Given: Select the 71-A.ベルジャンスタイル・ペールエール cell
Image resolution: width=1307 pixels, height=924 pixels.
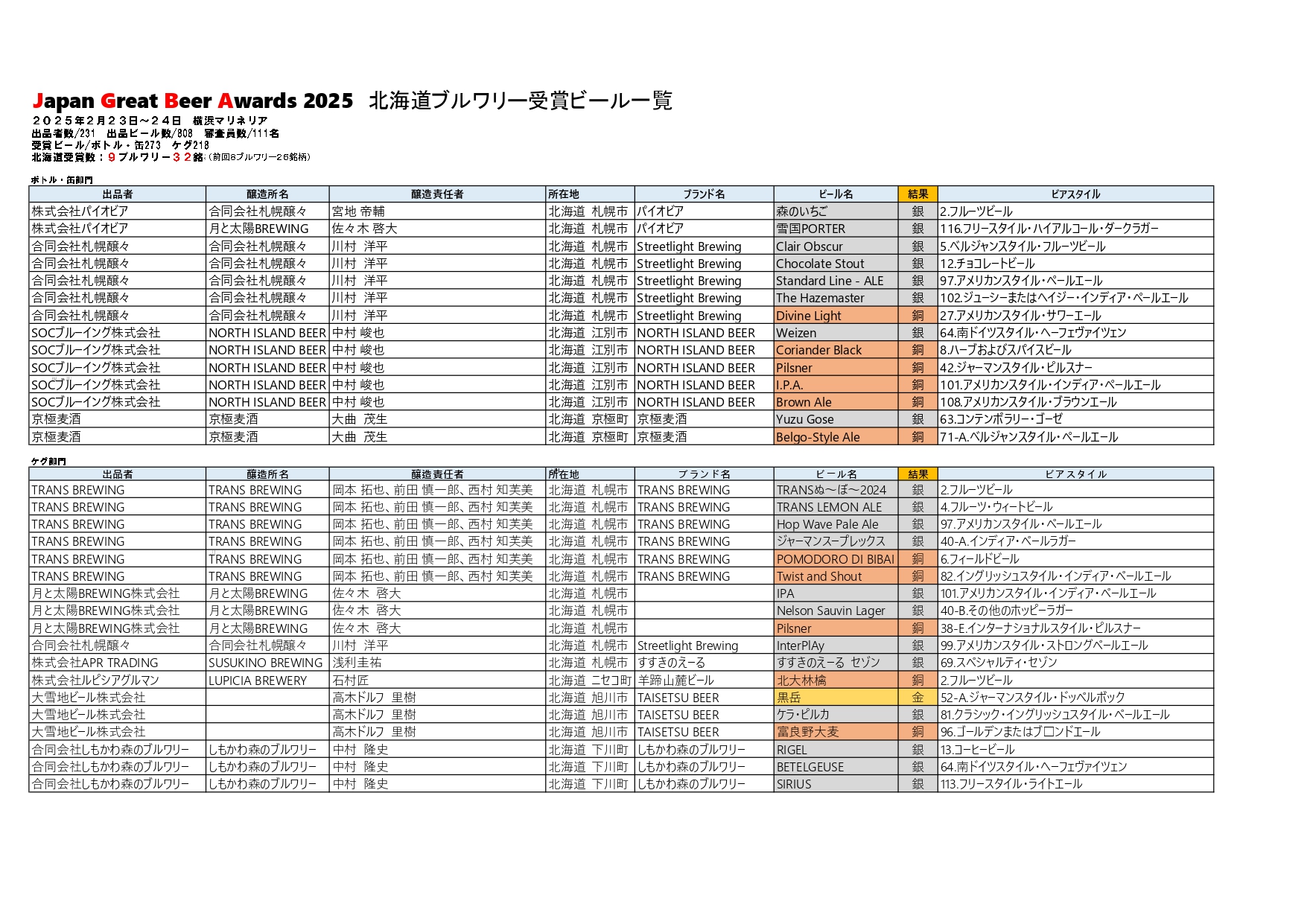Looking at the screenshot, I should (x=1075, y=437).
